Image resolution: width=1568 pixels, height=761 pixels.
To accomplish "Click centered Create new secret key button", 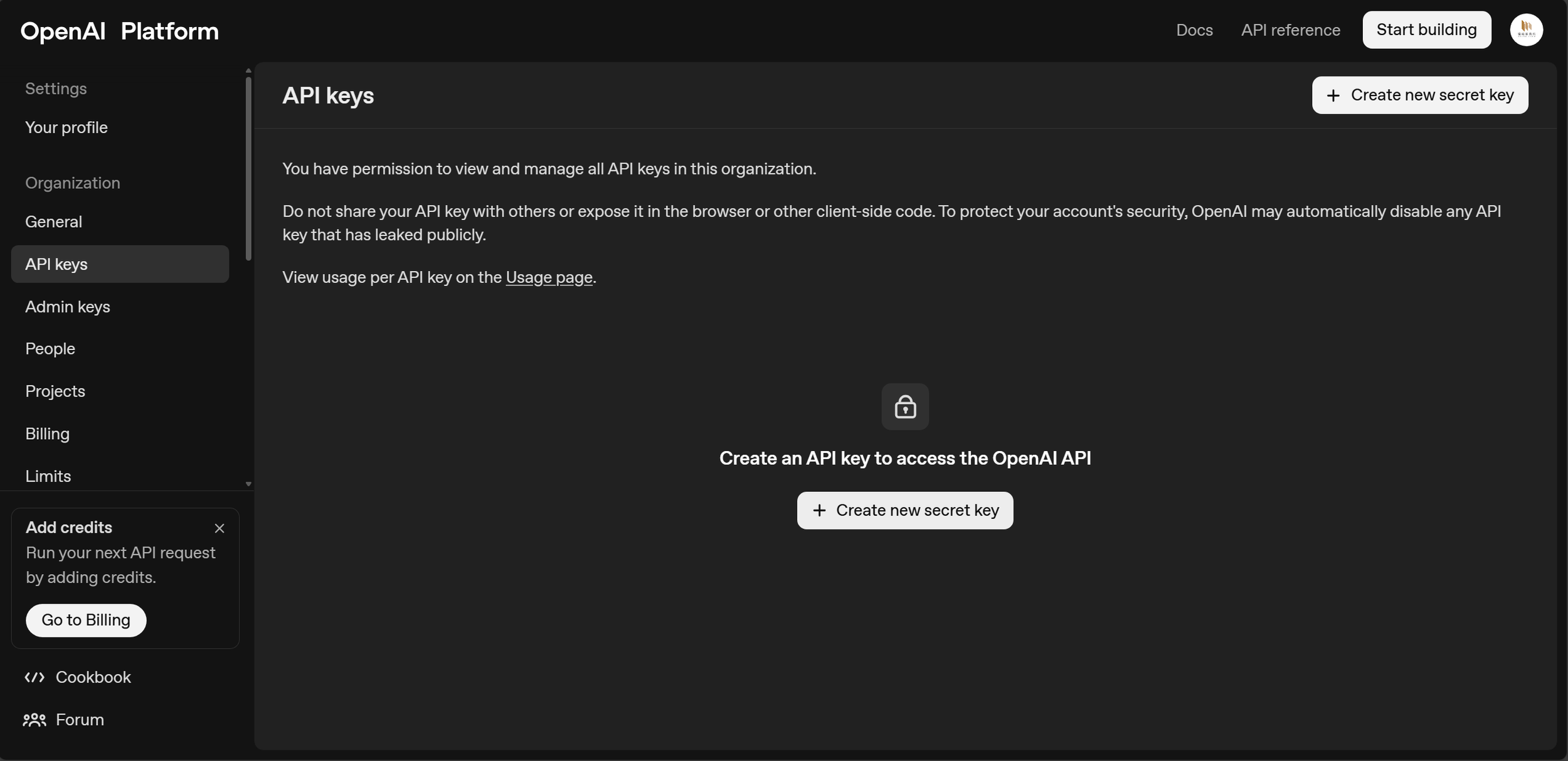I will coord(904,511).
